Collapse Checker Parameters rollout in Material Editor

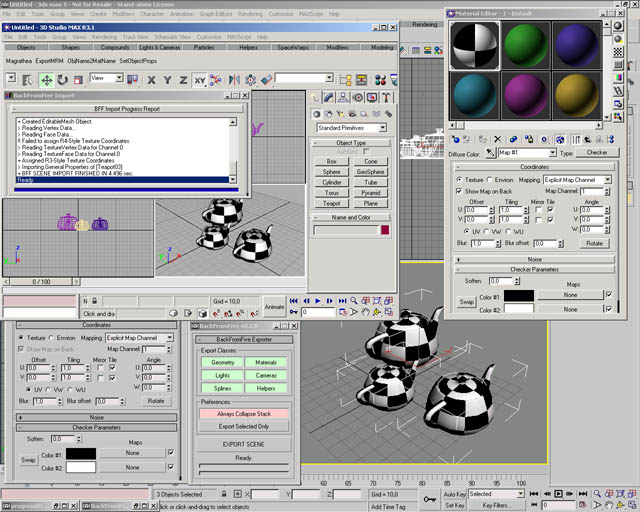[534, 269]
